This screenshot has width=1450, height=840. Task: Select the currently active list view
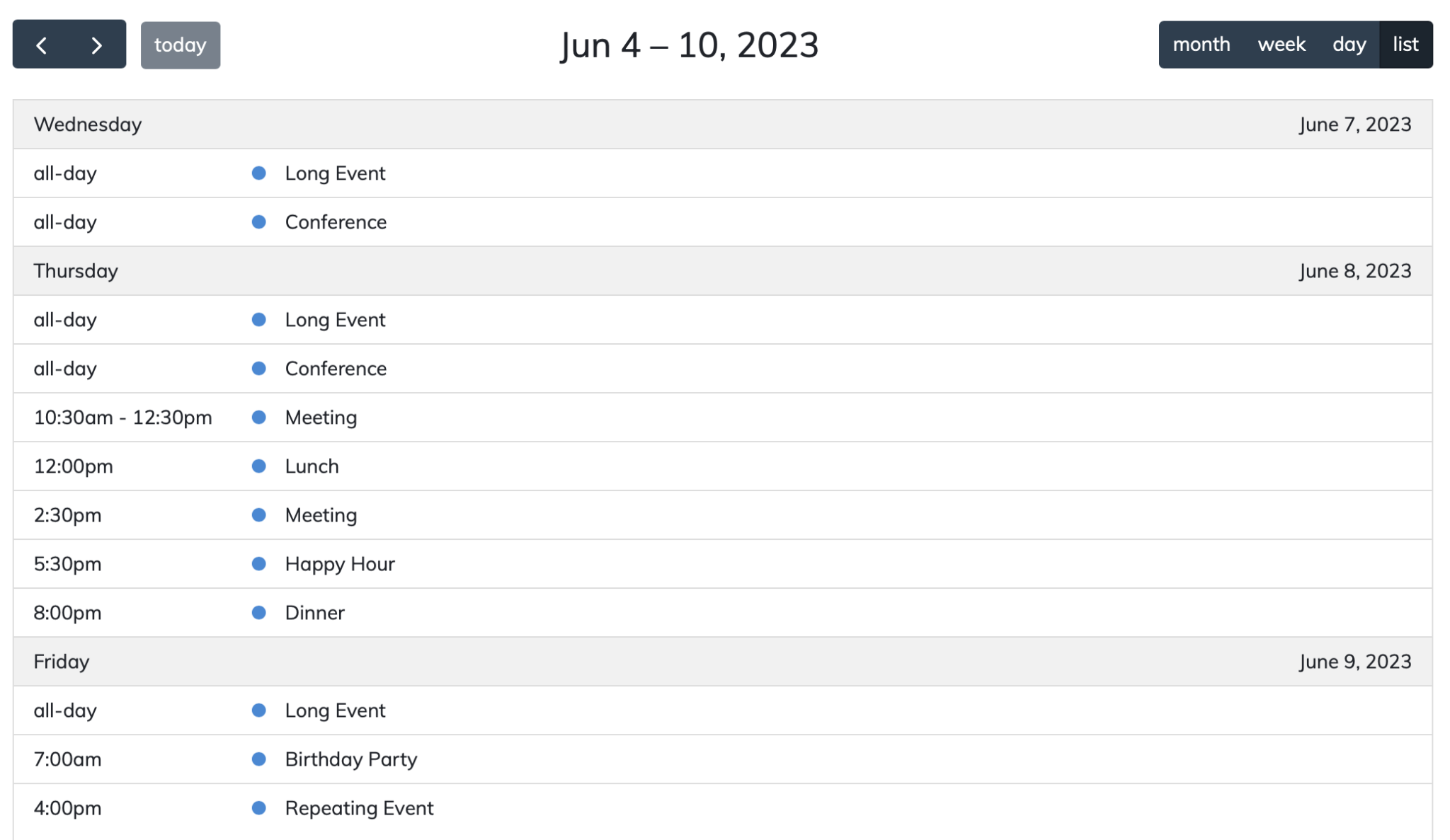pyautogui.click(x=1405, y=44)
